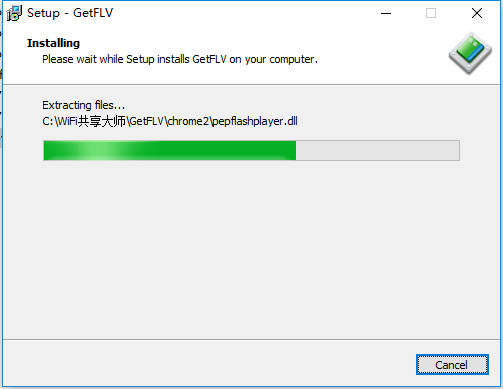This screenshot has height=389, width=503.
Task: Click the 'Setup - GetFLV' title text
Action: pyautogui.click(x=70, y=13)
